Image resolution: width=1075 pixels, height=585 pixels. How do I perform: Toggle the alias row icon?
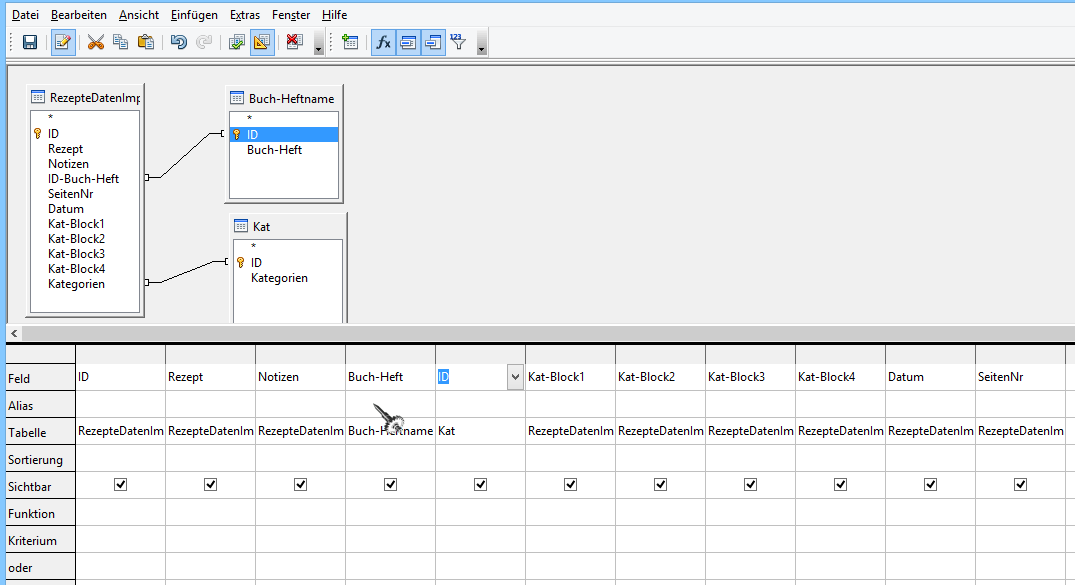point(433,43)
